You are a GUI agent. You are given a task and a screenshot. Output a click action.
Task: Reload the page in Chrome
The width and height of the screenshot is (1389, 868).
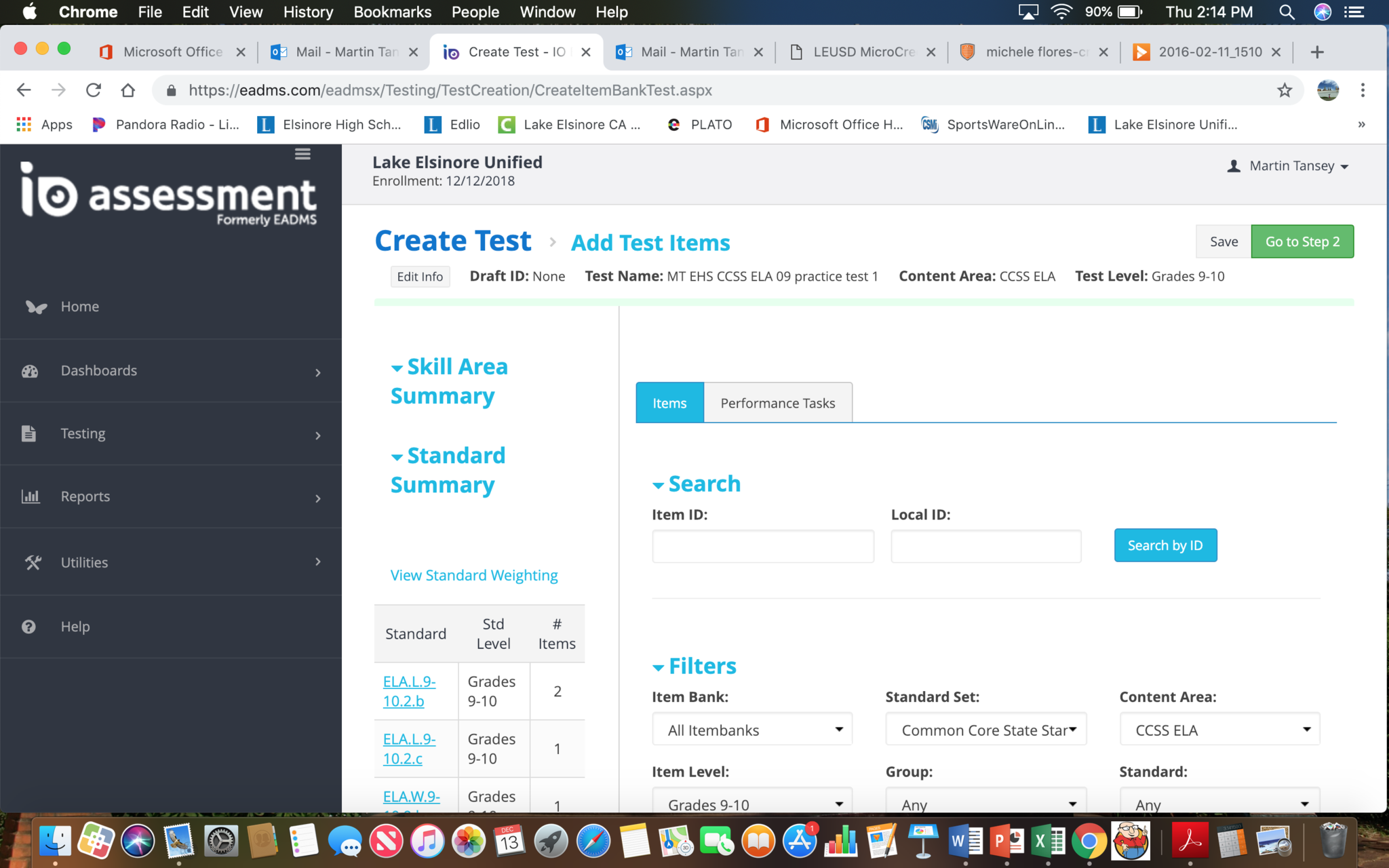pos(94,90)
